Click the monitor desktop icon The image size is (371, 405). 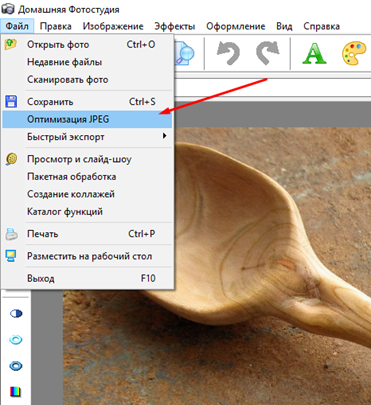click(x=11, y=256)
